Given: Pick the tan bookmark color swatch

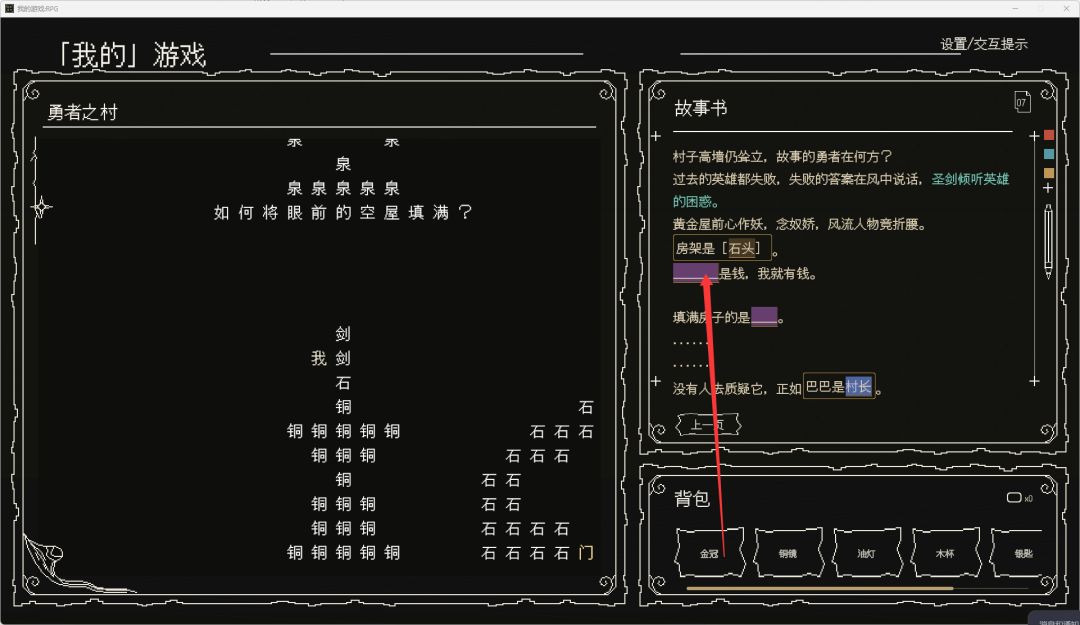Looking at the screenshot, I should [1049, 173].
